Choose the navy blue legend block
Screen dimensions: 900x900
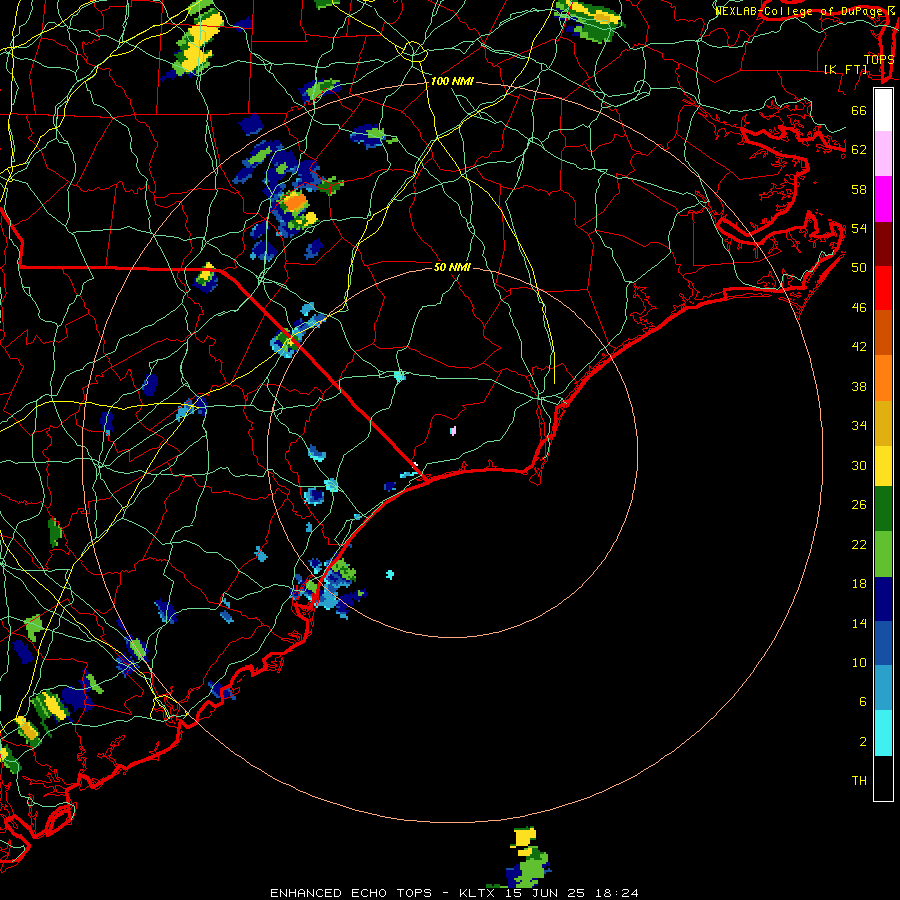pos(883,599)
